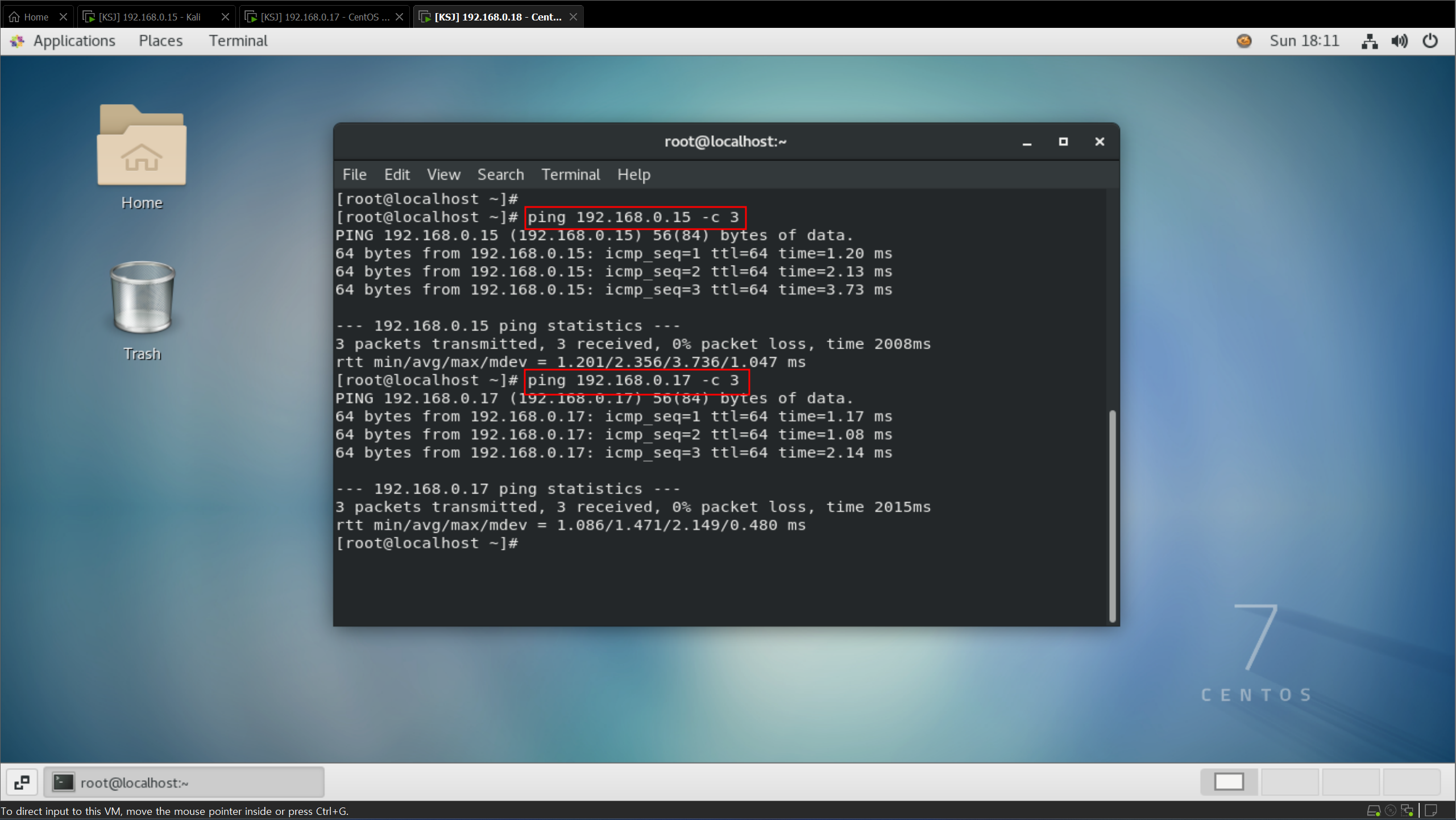Click the power button icon

(1430, 42)
